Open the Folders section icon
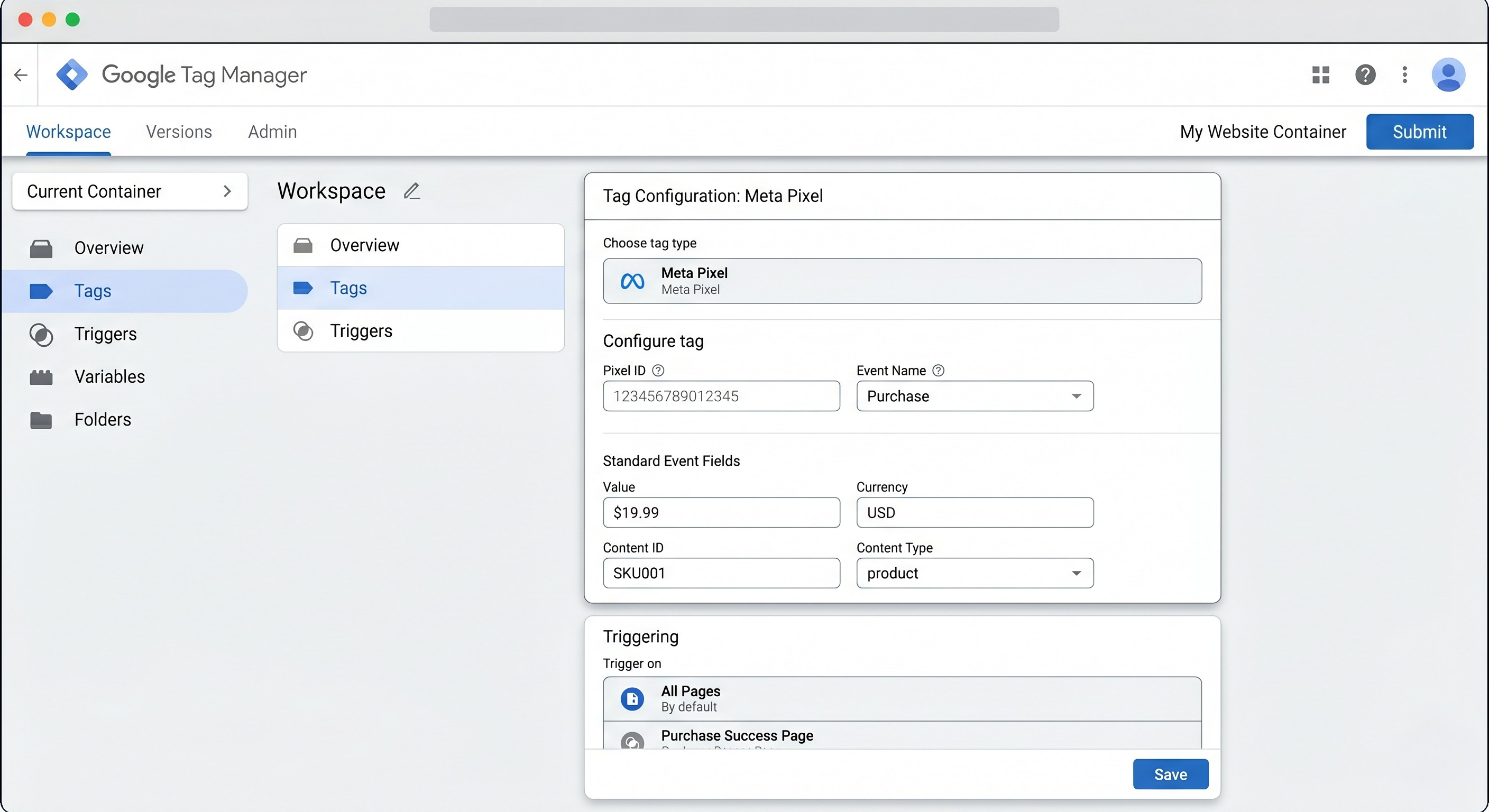 coord(41,420)
